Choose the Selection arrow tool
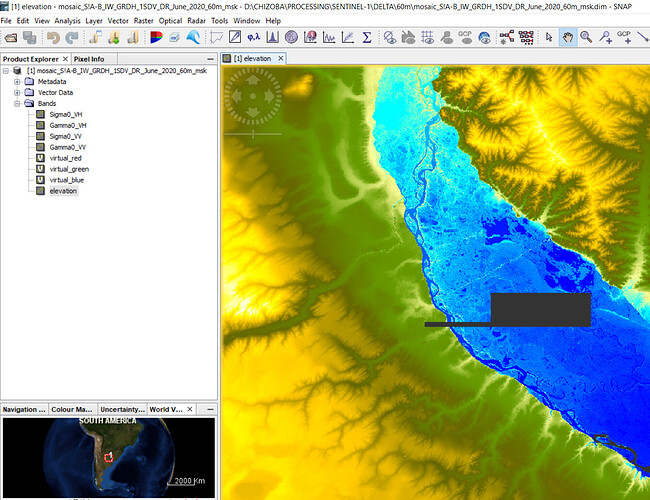Screen dimensions: 650x500 click(549, 37)
